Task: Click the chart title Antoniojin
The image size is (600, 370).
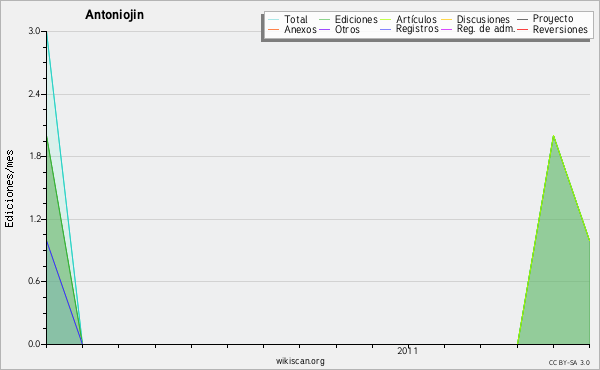Action: 114,15
